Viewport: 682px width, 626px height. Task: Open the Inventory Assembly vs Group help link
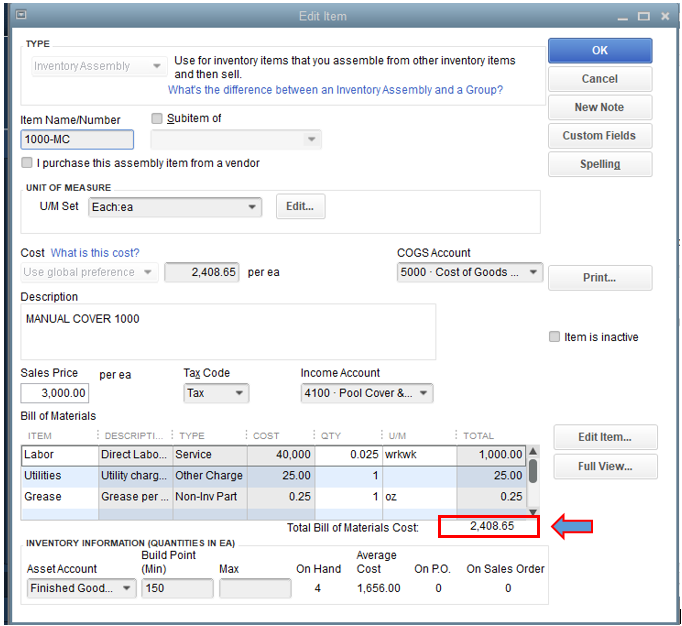point(335,90)
